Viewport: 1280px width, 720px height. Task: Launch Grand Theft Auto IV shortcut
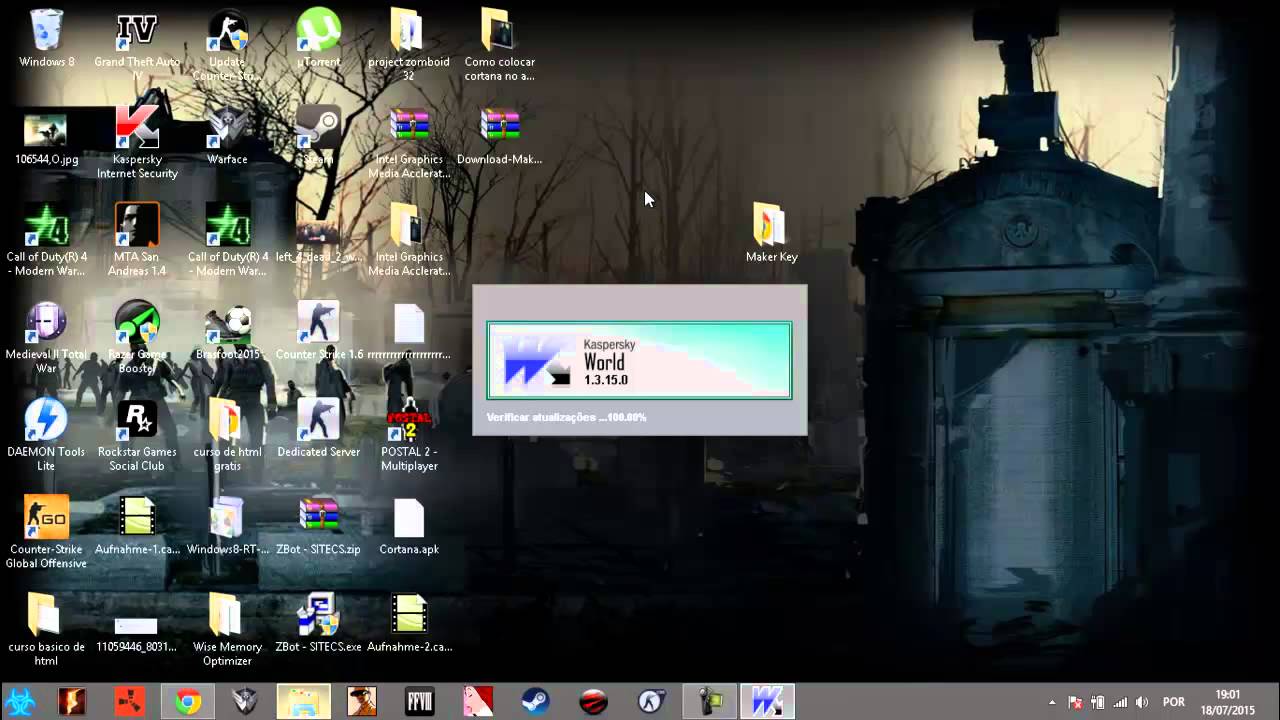pos(137,30)
